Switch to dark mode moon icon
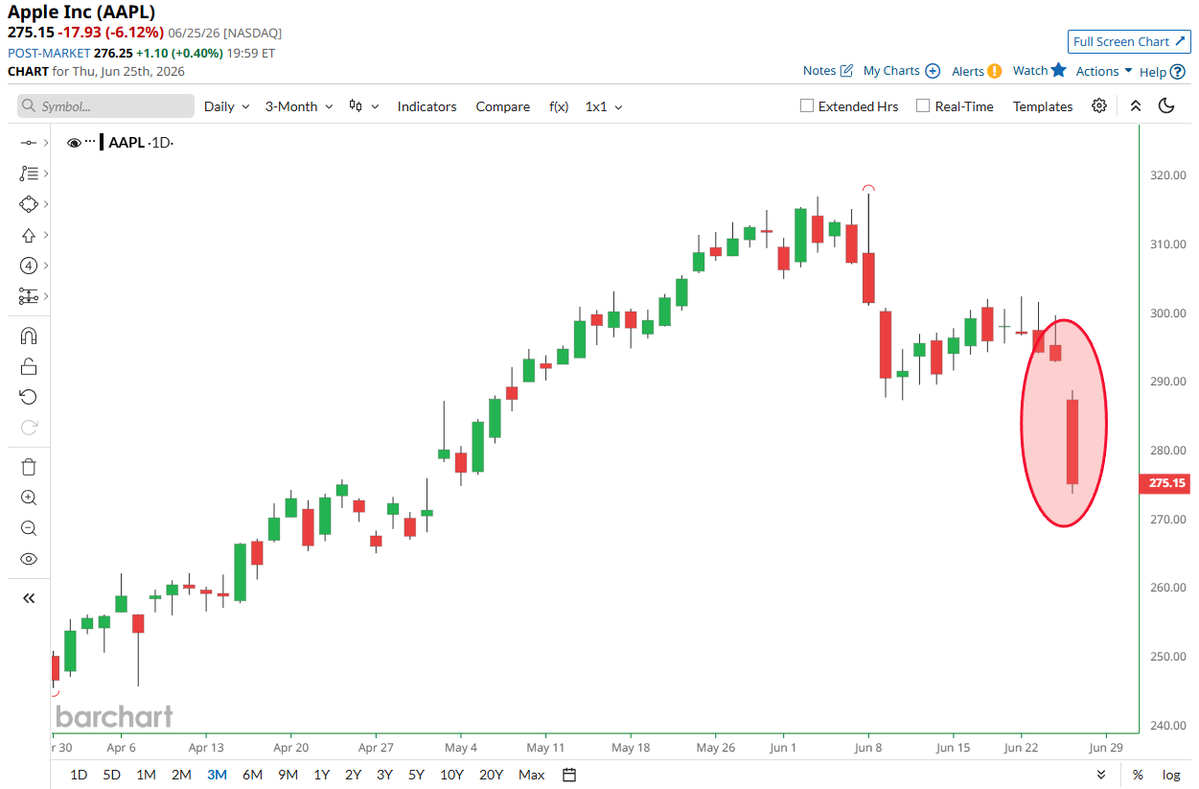 click(1166, 106)
